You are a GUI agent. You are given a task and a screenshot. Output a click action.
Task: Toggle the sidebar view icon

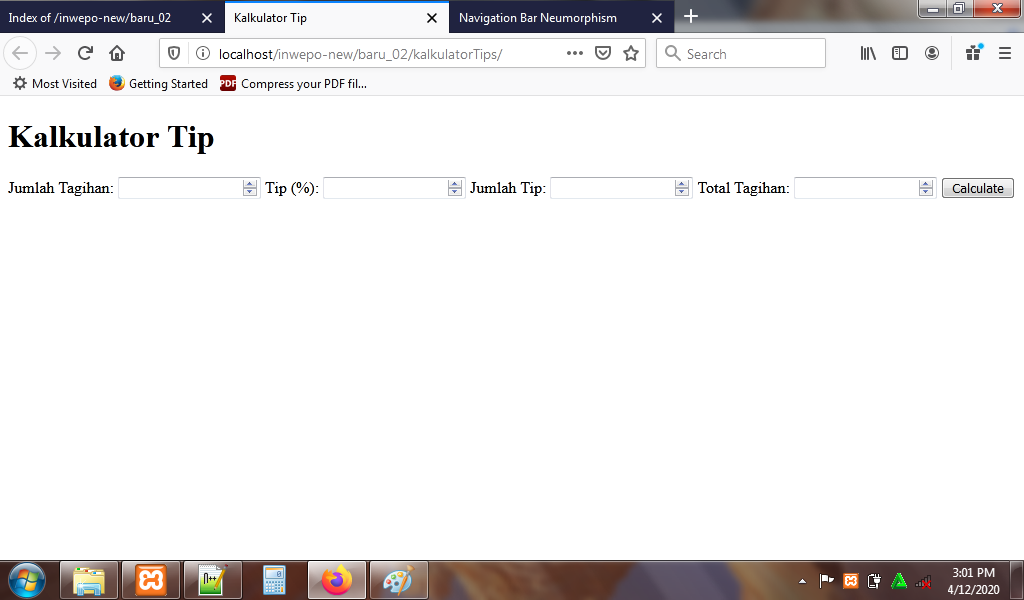pyautogui.click(x=900, y=54)
